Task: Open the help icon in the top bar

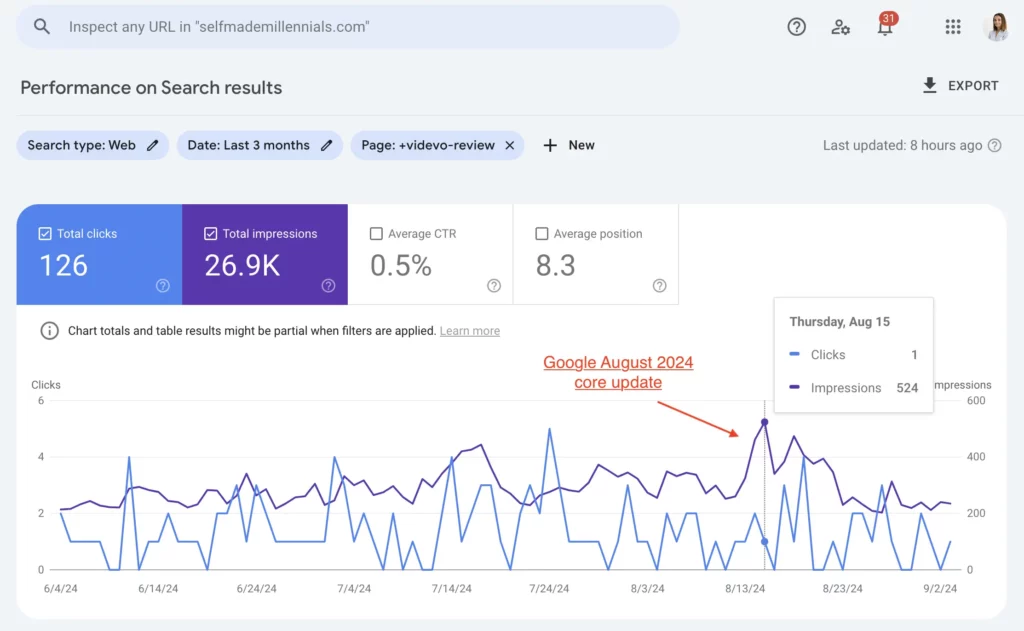Action: (x=796, y=27)
